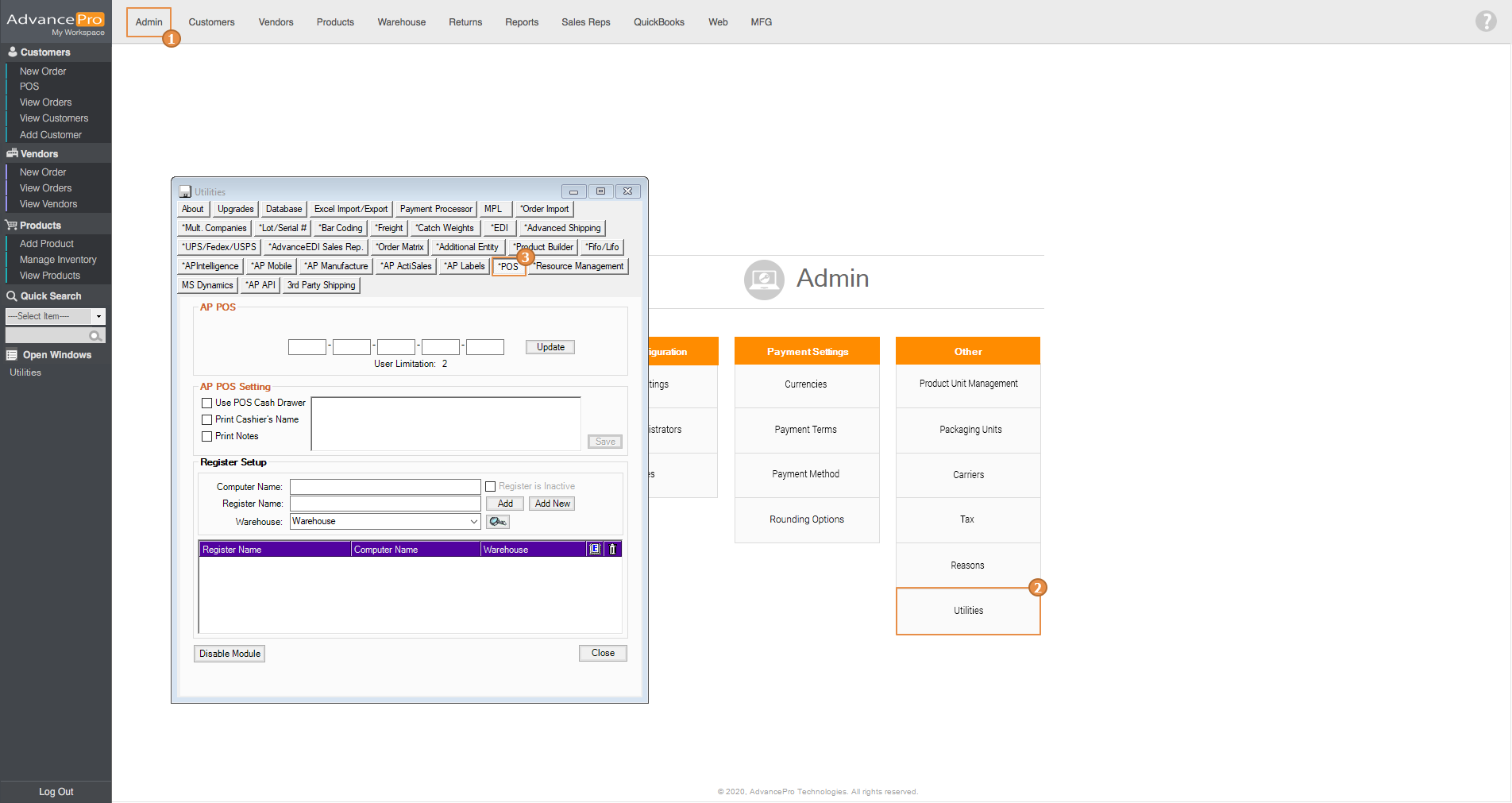Open the Warehouse dropdown in Register Setup

pyautogui.click(x=473, y=522)
